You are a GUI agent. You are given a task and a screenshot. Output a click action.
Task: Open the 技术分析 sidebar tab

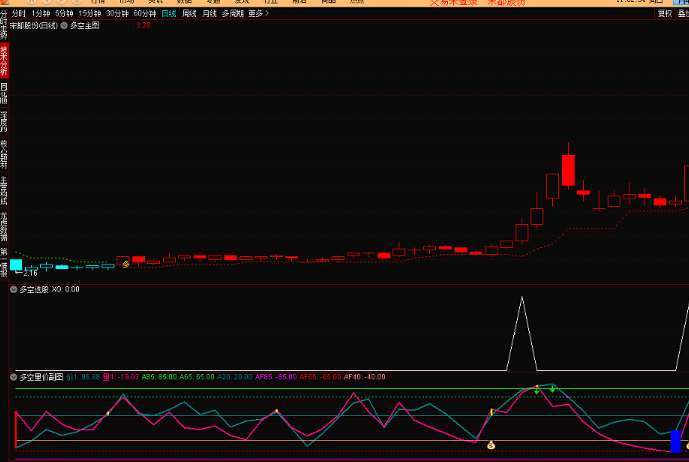pyautogui.click(x=4, y=60)
